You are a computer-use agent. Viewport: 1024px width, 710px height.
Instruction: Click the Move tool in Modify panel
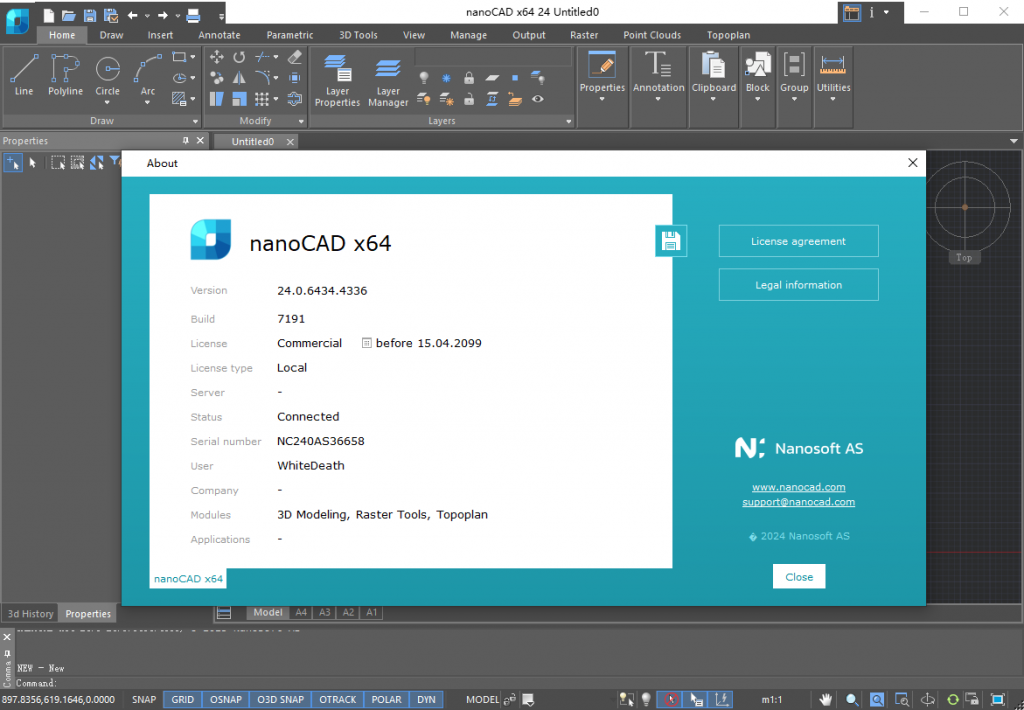(x=217, y=57)
